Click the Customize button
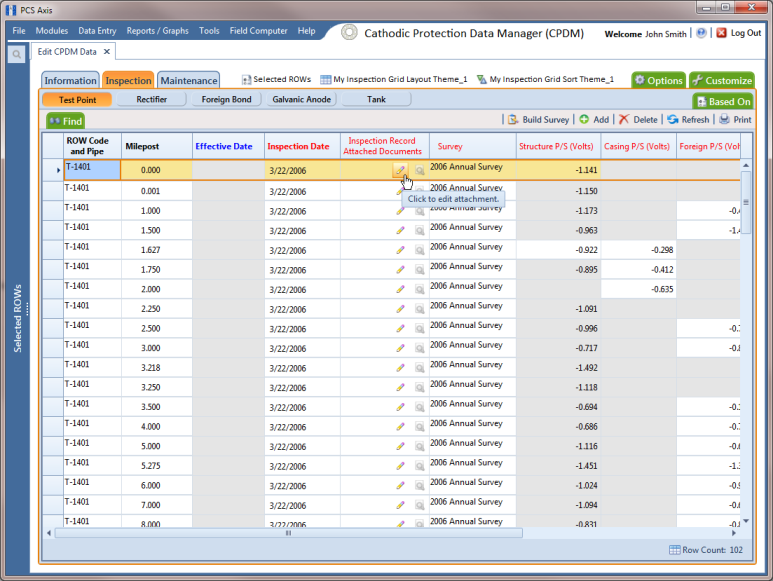 click(722, 80)
